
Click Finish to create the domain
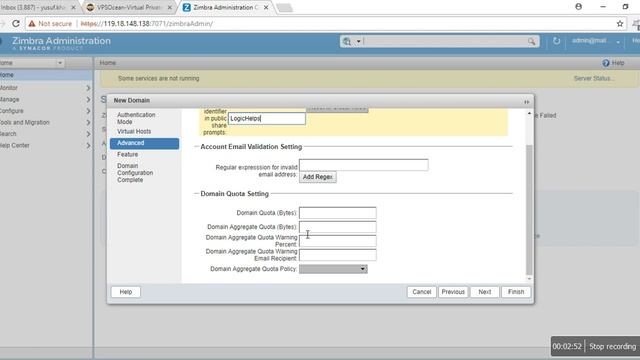tap(516, 292)
